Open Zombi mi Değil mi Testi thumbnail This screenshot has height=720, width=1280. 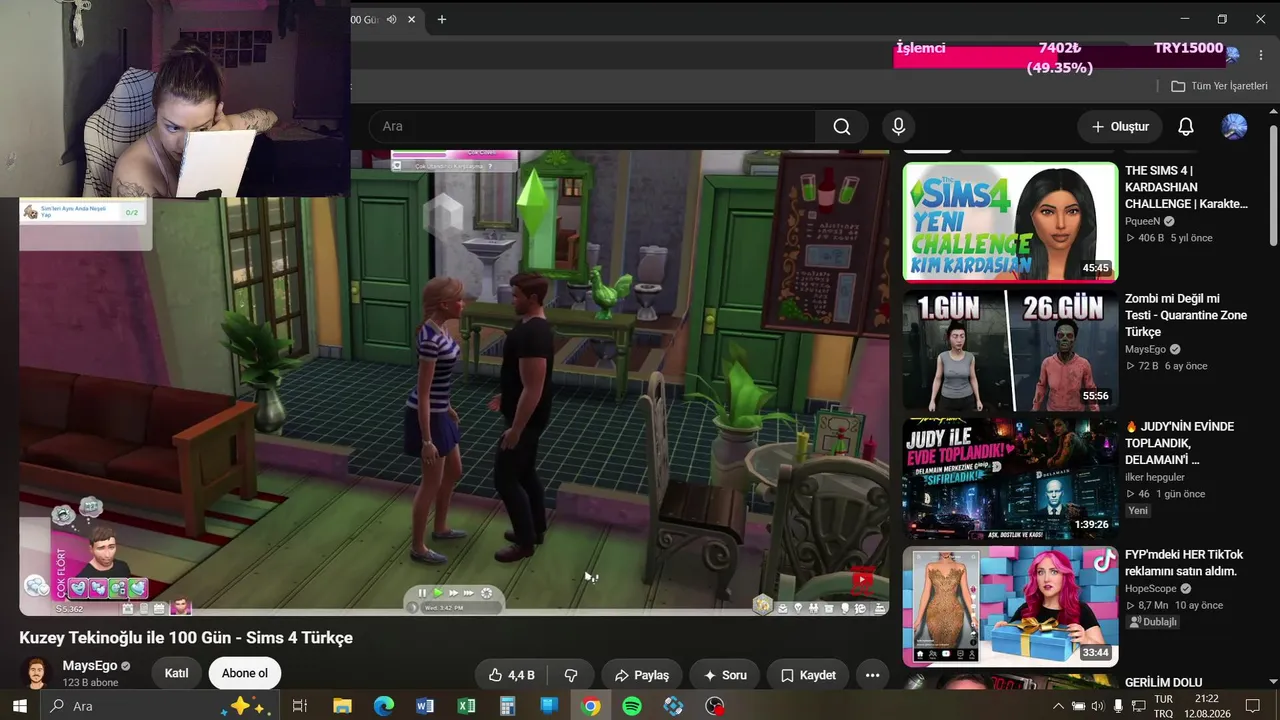(1010, 350)
